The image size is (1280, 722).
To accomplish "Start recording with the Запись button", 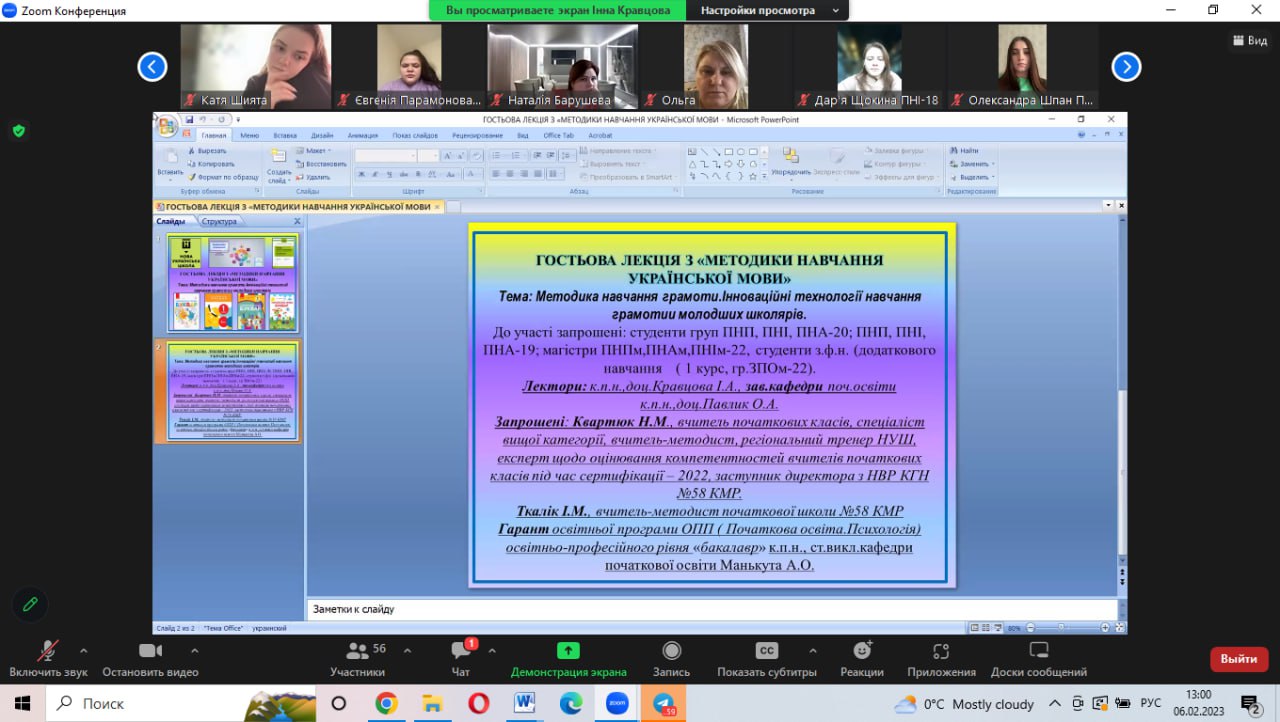I will (671, 652).
